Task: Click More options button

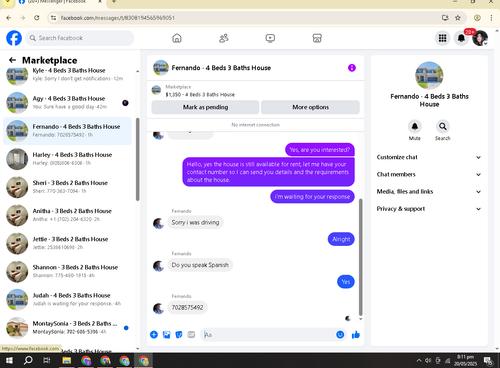Action: click(310, 107)
